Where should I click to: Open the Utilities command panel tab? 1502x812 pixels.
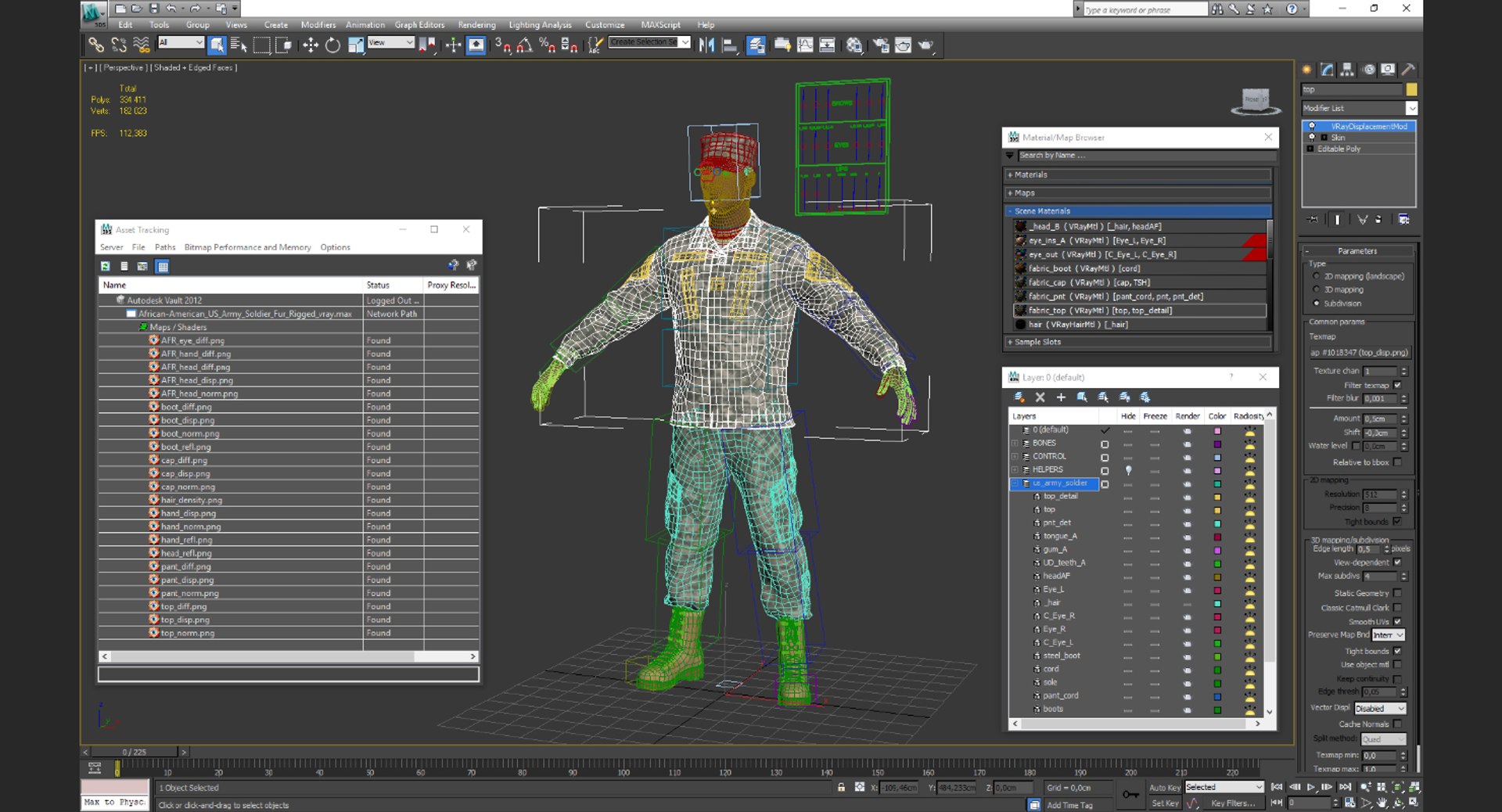click(1408, 70)
